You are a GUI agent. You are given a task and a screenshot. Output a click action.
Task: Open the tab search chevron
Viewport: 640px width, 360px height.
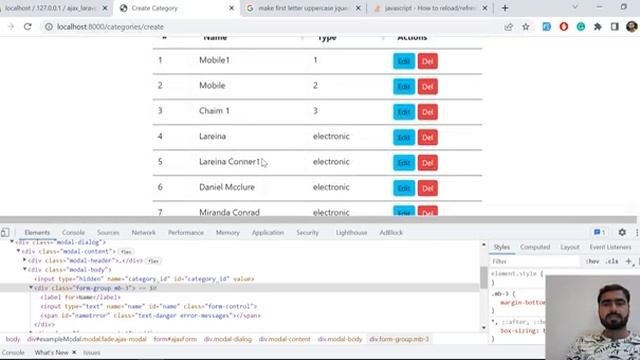tap(575, 7)
